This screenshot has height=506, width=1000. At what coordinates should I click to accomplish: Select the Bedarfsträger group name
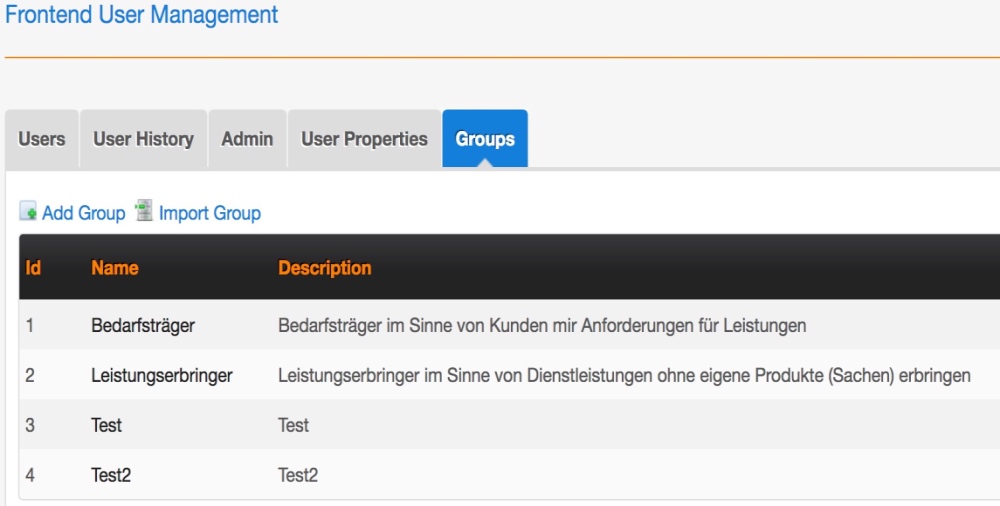(x=142, y=326)
